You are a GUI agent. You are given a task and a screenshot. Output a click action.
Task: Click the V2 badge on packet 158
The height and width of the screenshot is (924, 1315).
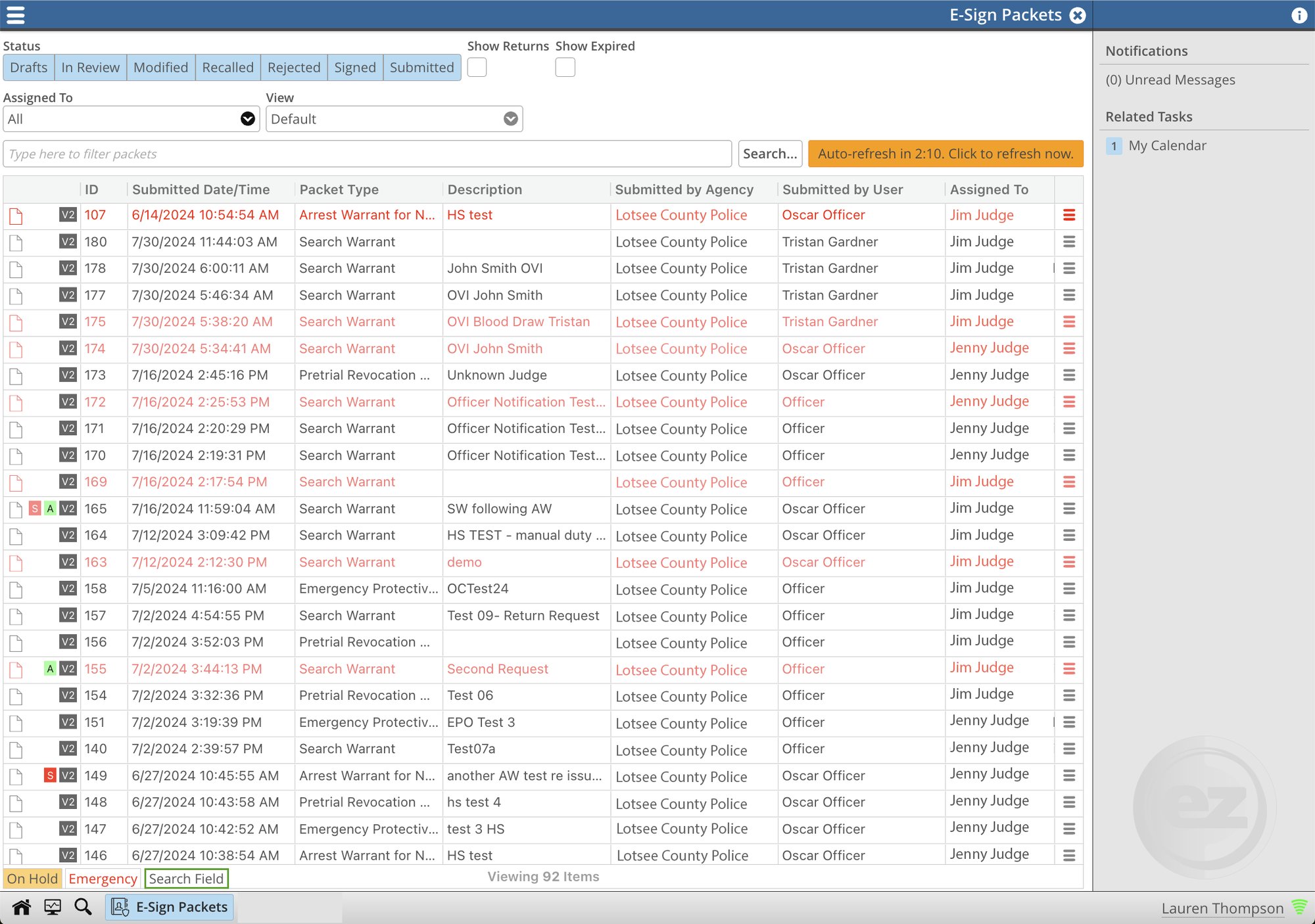coord(68,589)
